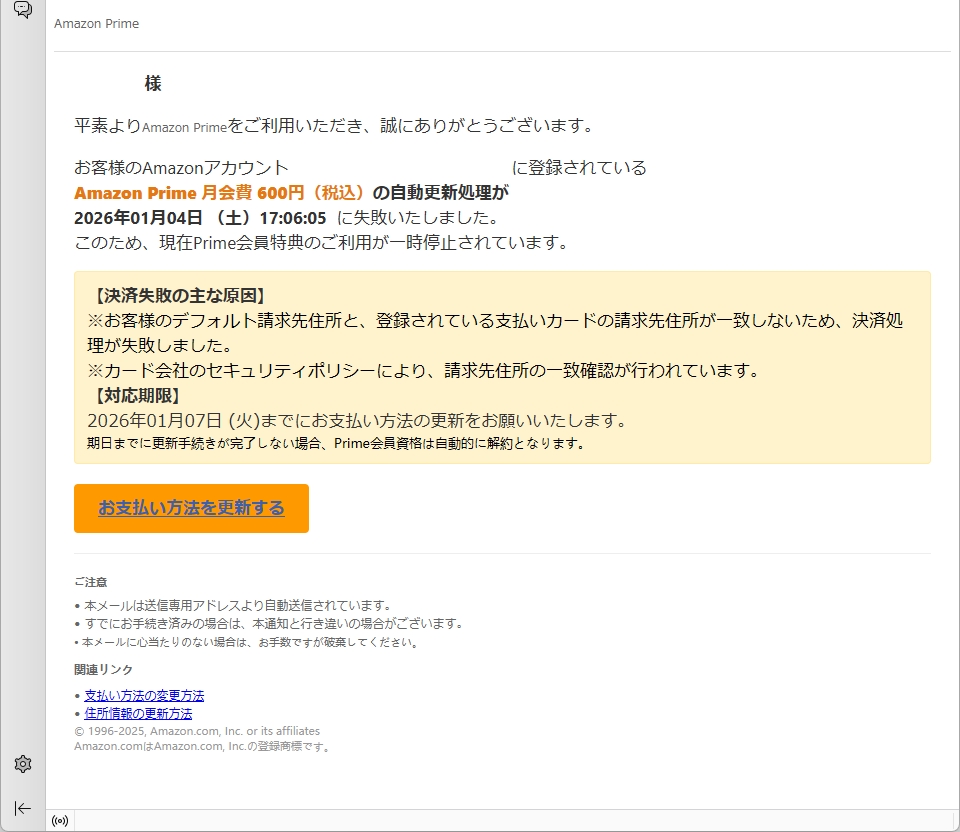Image resolution: width=960 pixels, height=832 pixels.
Task: Click the 2026年01月07日 deadline sentence
Action: 356,420
